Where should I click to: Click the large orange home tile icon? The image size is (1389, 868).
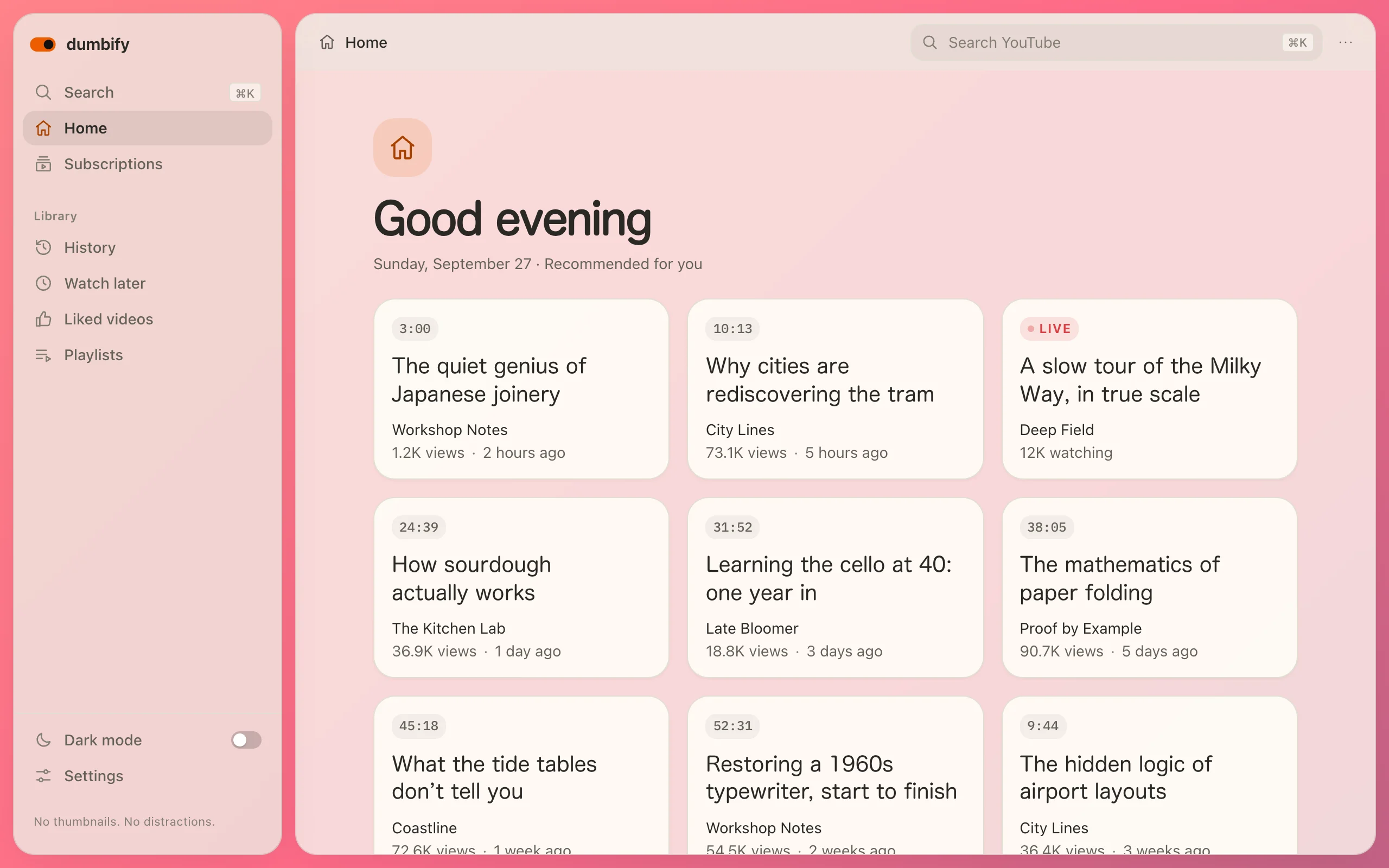(x=403, y=148)
